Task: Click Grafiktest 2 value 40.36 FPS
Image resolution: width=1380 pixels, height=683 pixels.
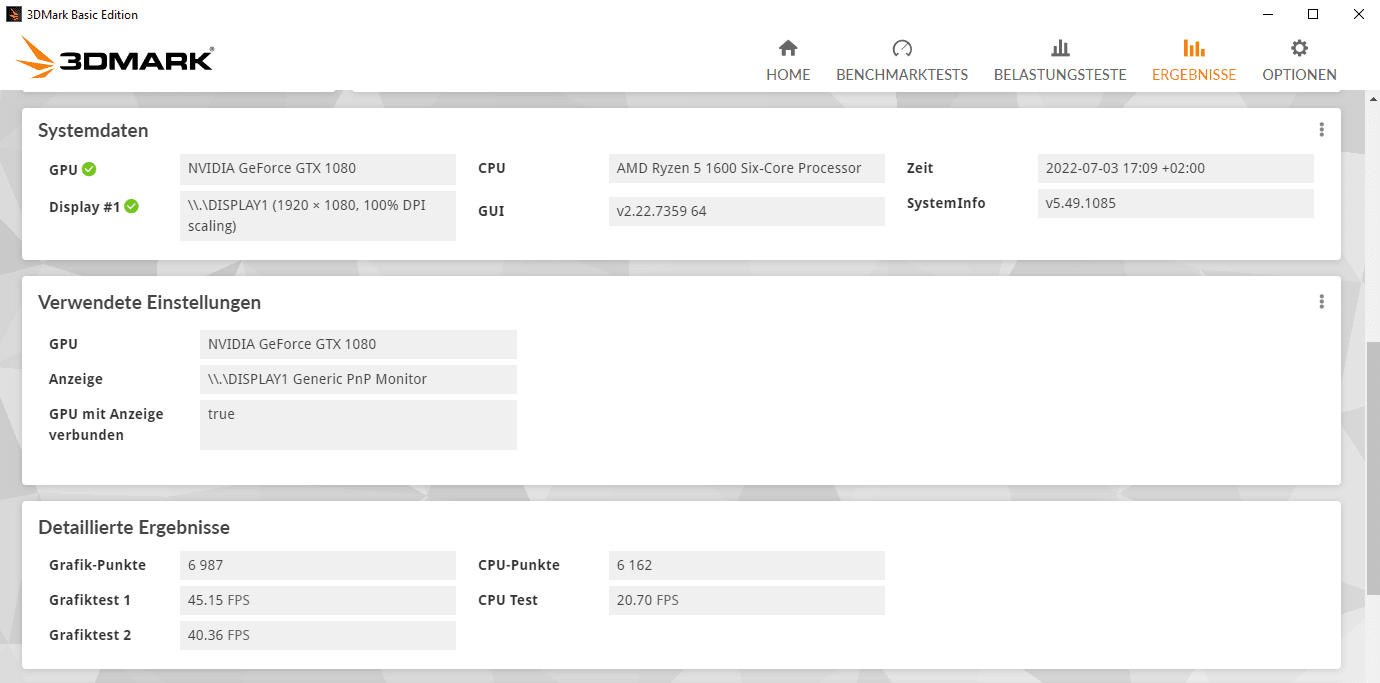Action: 318,635
